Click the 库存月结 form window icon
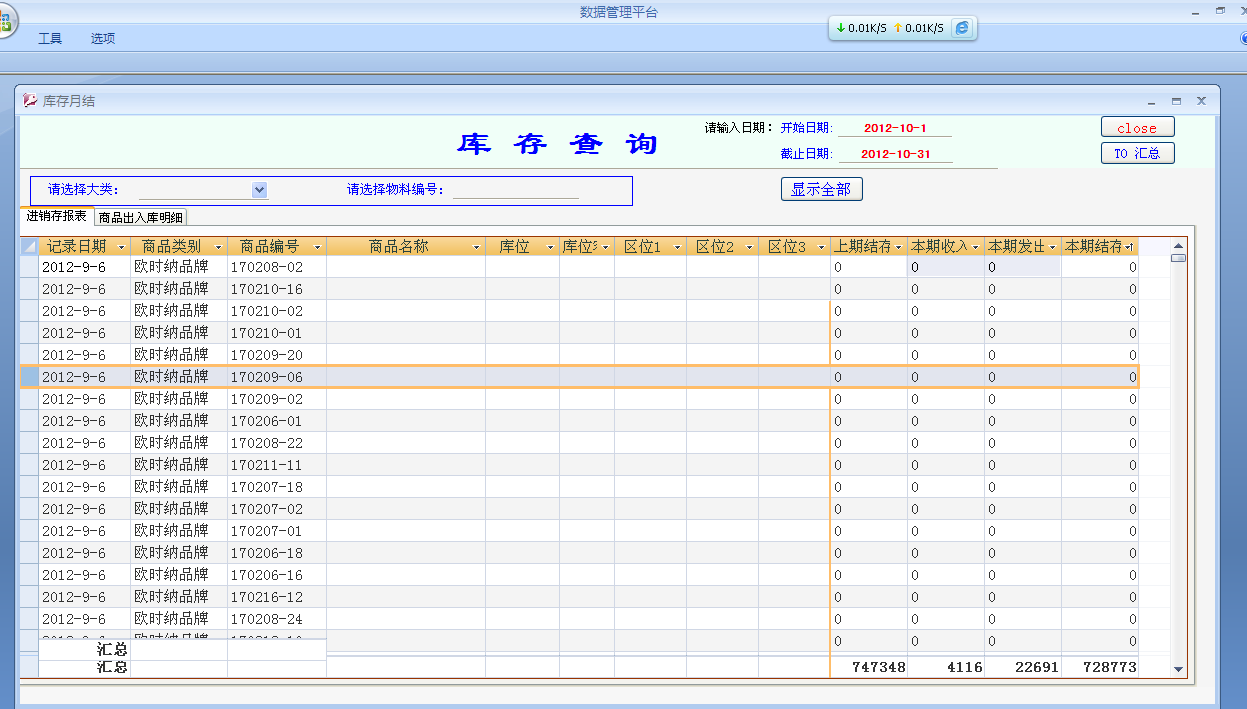Viewport: 1247px width, 709px height. tap(30, 100)
